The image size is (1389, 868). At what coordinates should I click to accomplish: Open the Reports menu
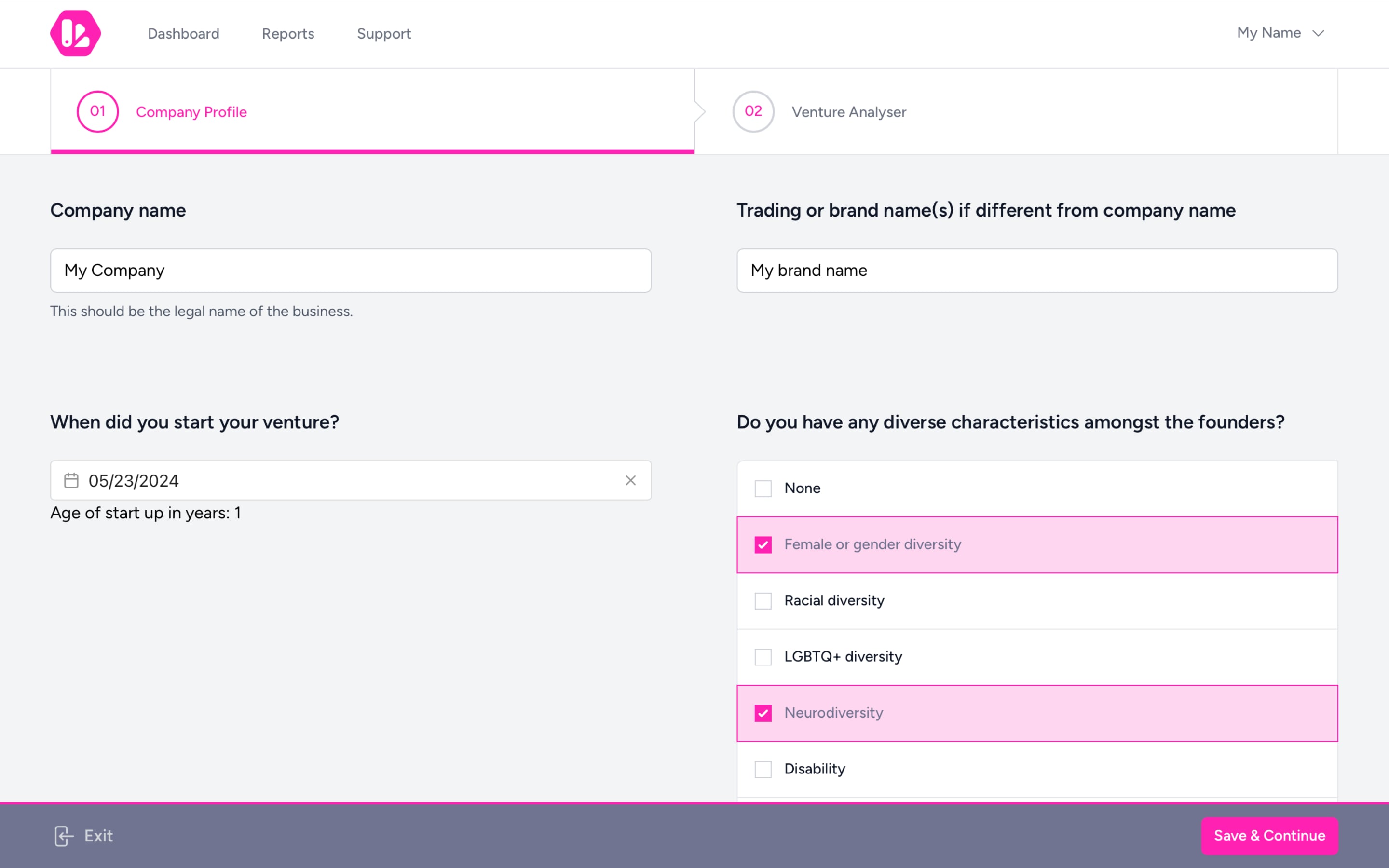click(287, 33)
